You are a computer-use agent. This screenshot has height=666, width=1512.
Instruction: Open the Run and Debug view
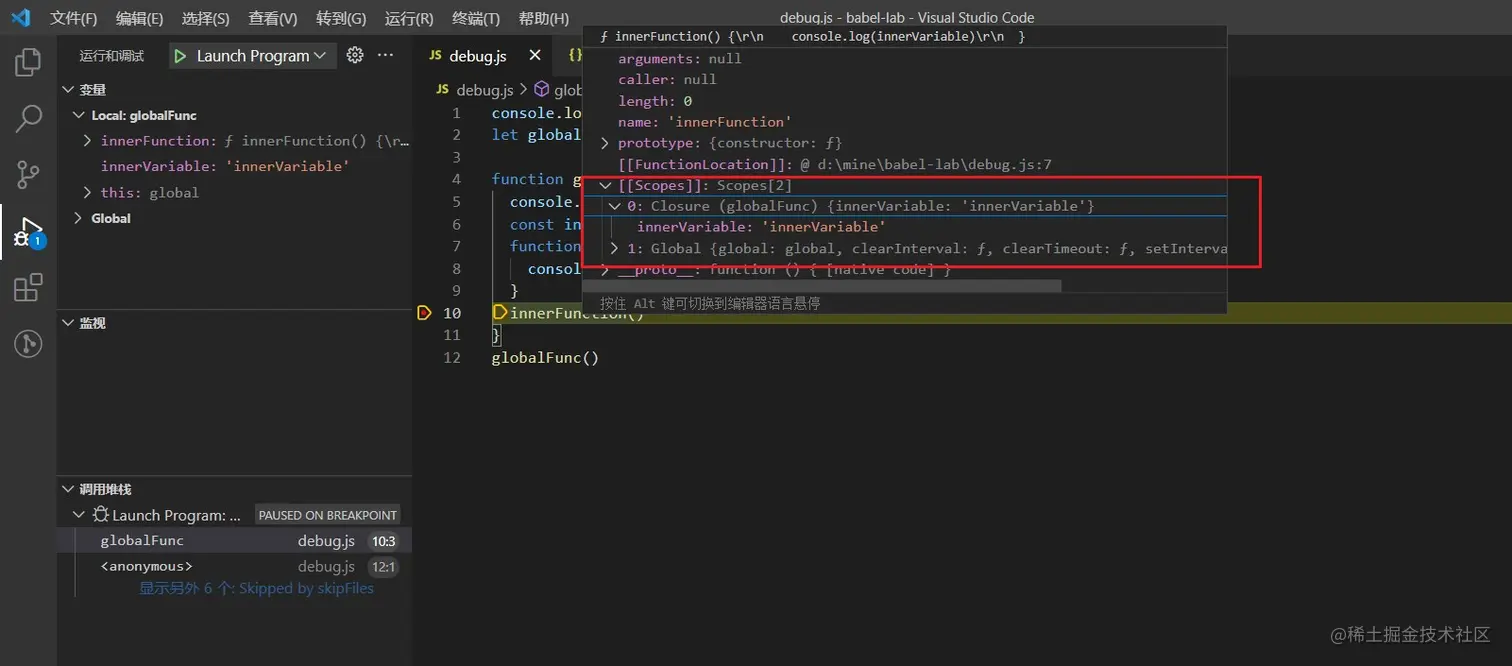[x=28, y=232]
